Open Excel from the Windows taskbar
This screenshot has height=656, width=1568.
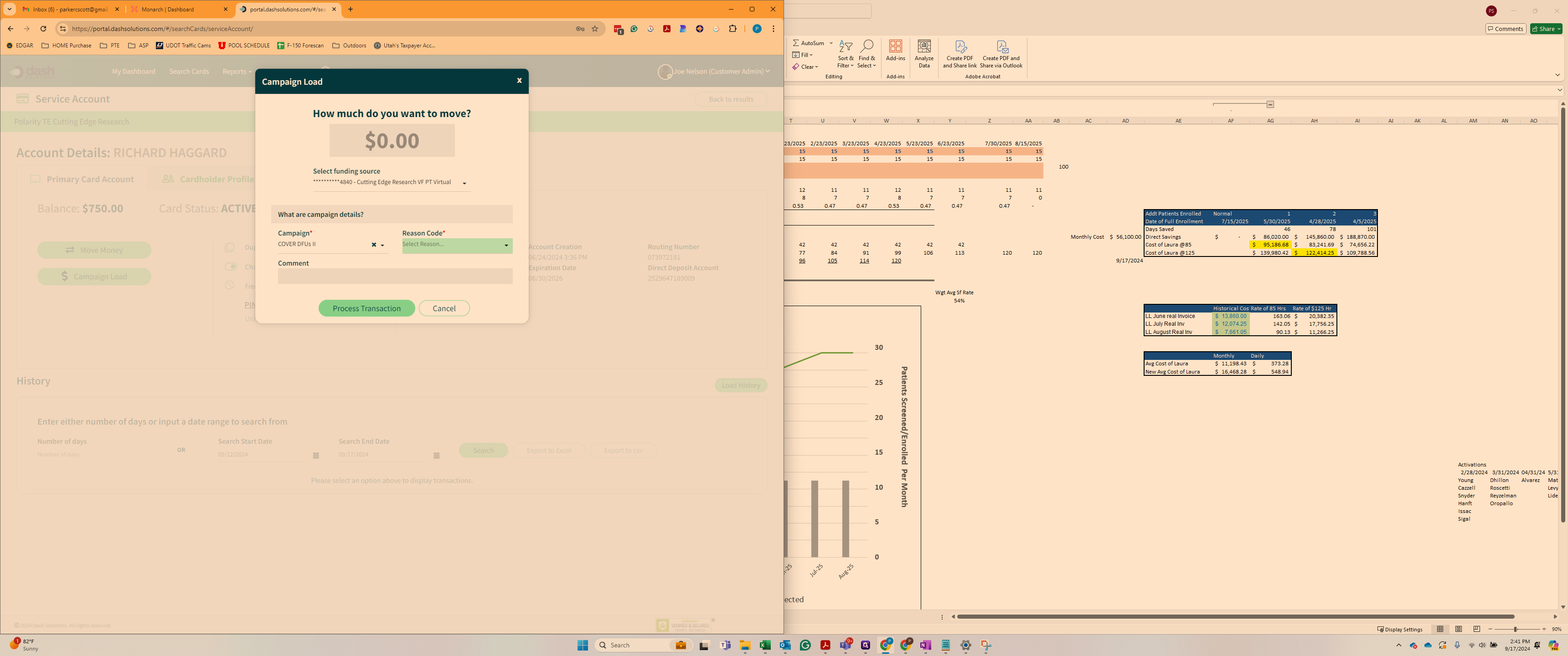click(x=765, y=645)
